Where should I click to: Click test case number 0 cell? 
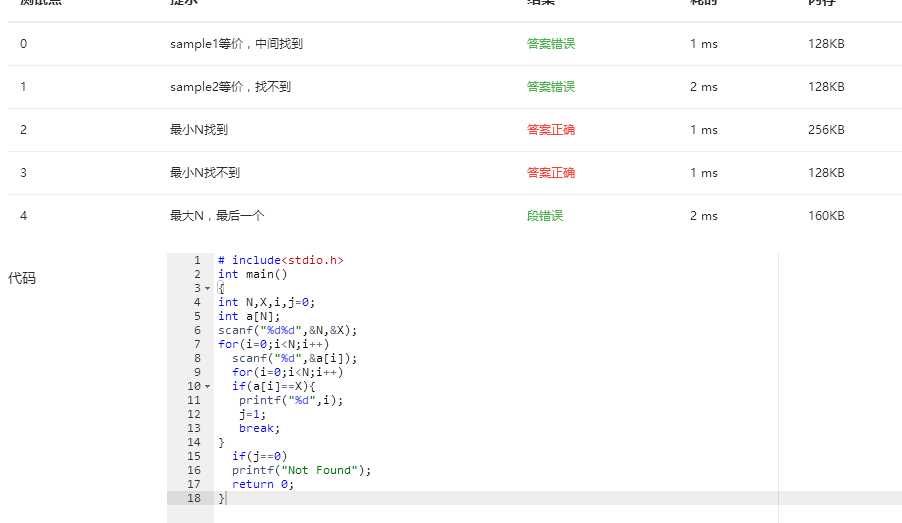pos(24,44)
